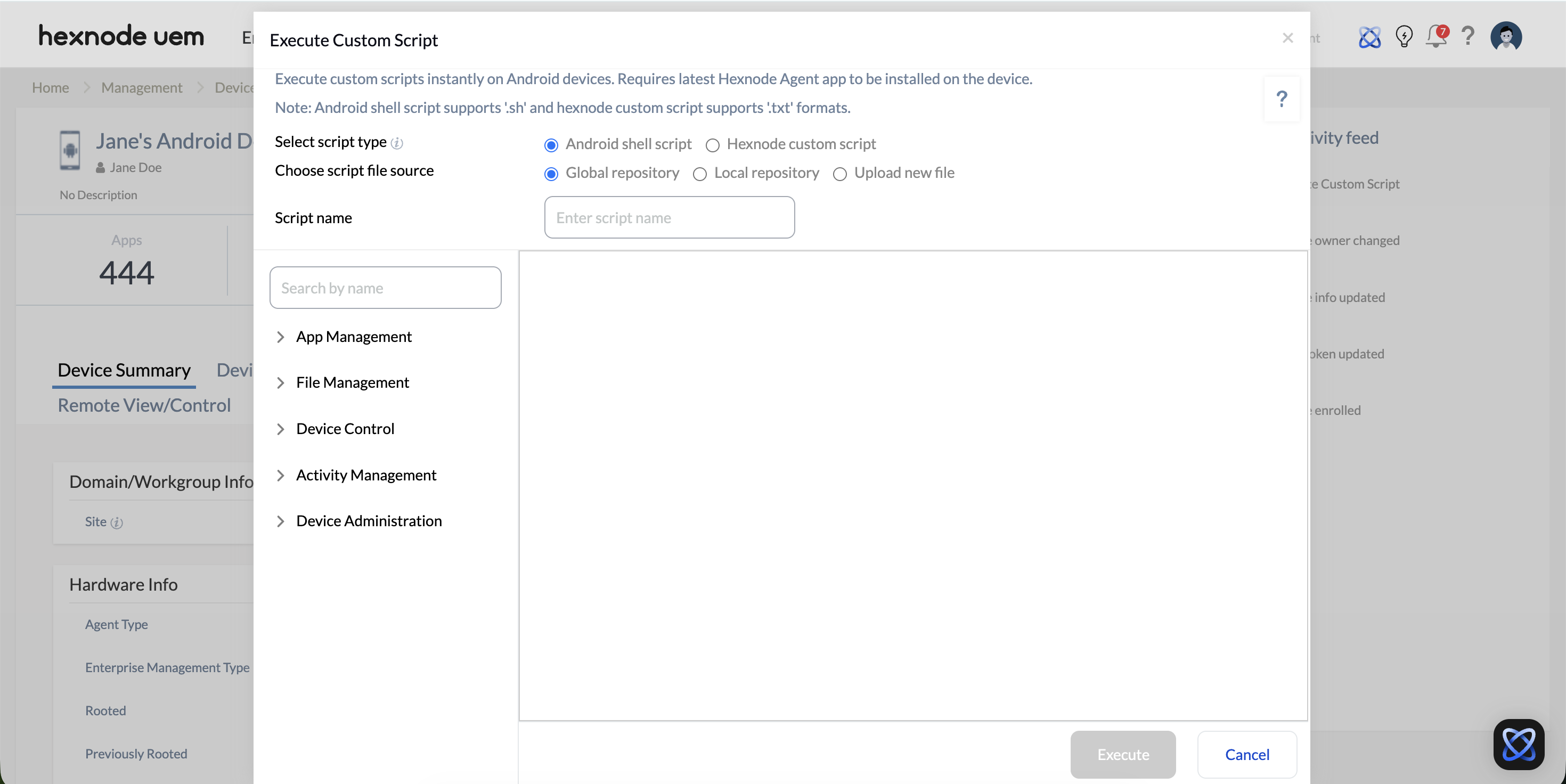Click the dialog help question mark icon
This screenshot has width=1566, height=784.
click(1282, 99)
